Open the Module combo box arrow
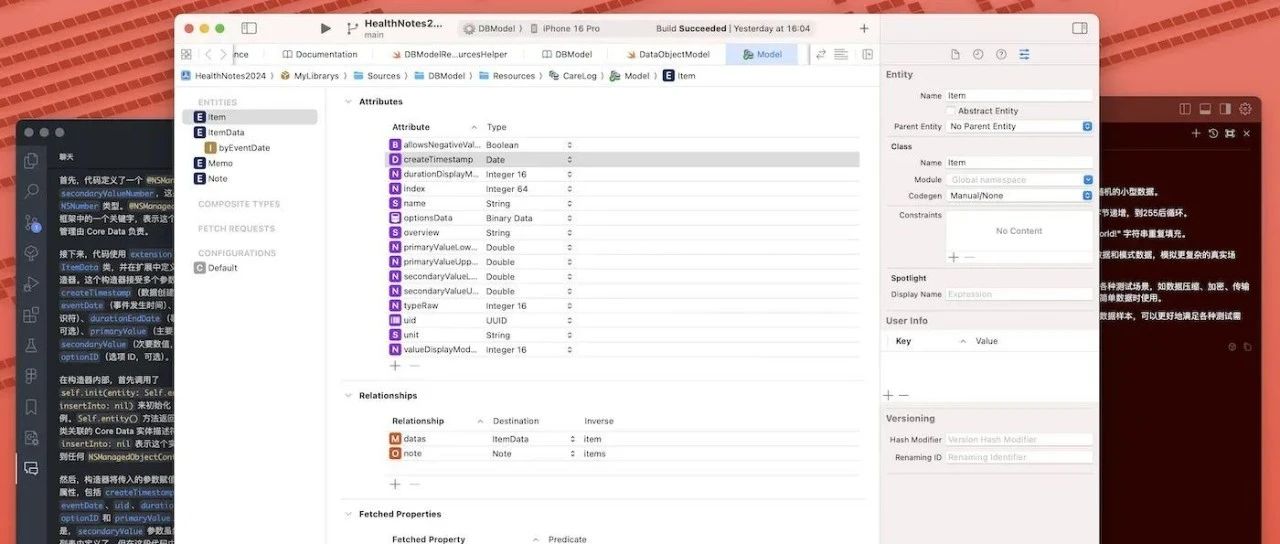Viewport: 1280px width, 544px height. pos(1088,180)
